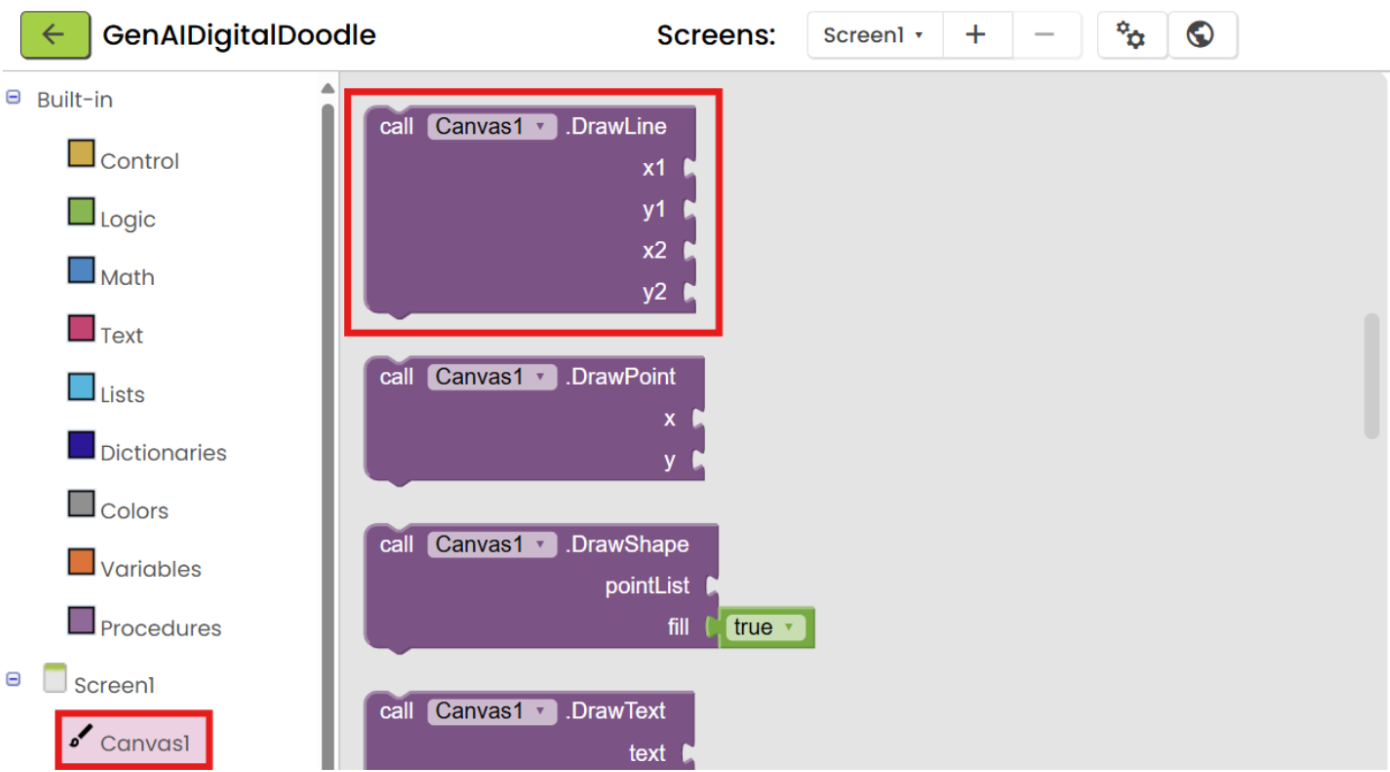This screenshot has height=772, width=1390.
Task: Collapse the Built-in tree section
Action: [x=14, y=98]
